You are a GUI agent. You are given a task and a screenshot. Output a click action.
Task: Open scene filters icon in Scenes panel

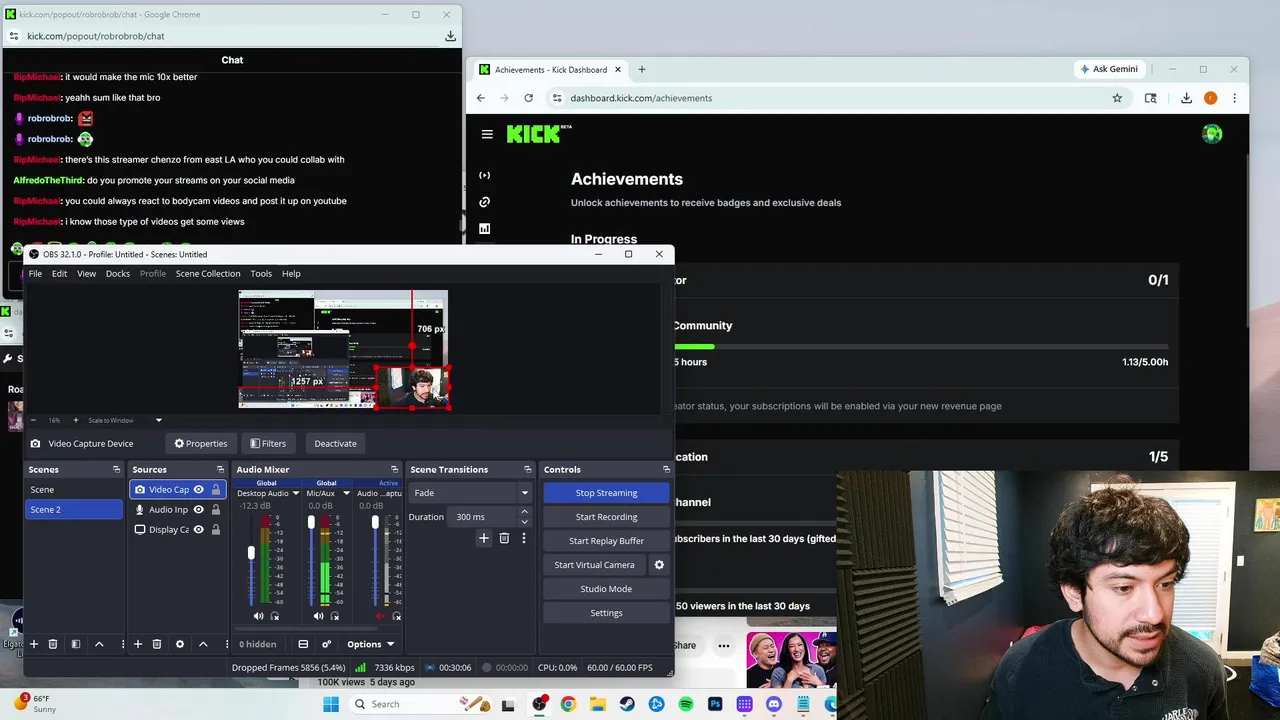76,644
